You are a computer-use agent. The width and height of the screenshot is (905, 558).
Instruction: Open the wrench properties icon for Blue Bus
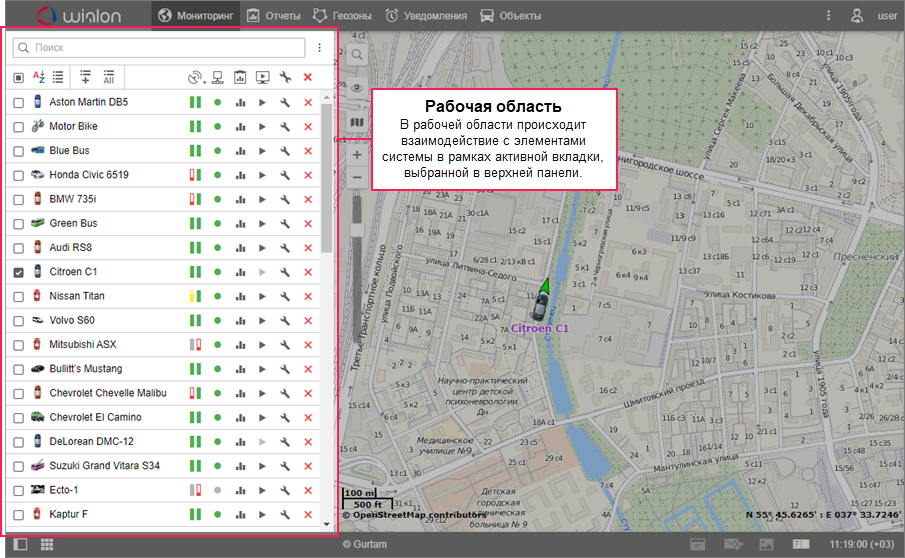285,151
